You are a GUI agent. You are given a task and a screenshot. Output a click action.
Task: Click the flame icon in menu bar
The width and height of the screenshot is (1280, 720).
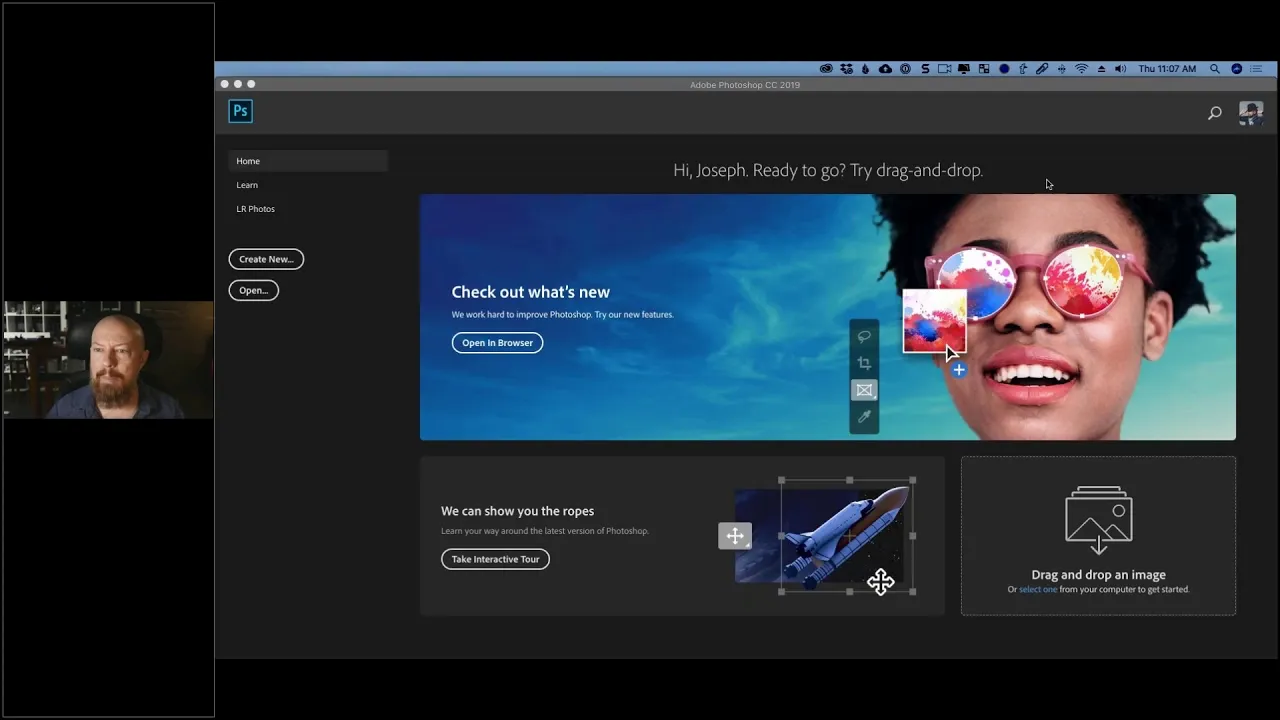(x=865, y=69)
